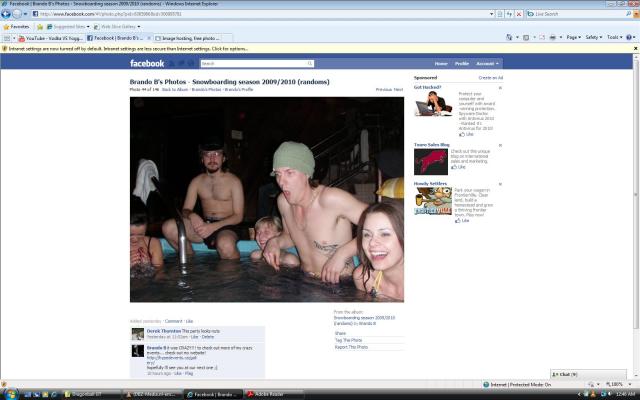The height and width of the screenshot is (400, 640).
Task: Like the Touro Sales Blog ad
Action: tap(459, 167)
